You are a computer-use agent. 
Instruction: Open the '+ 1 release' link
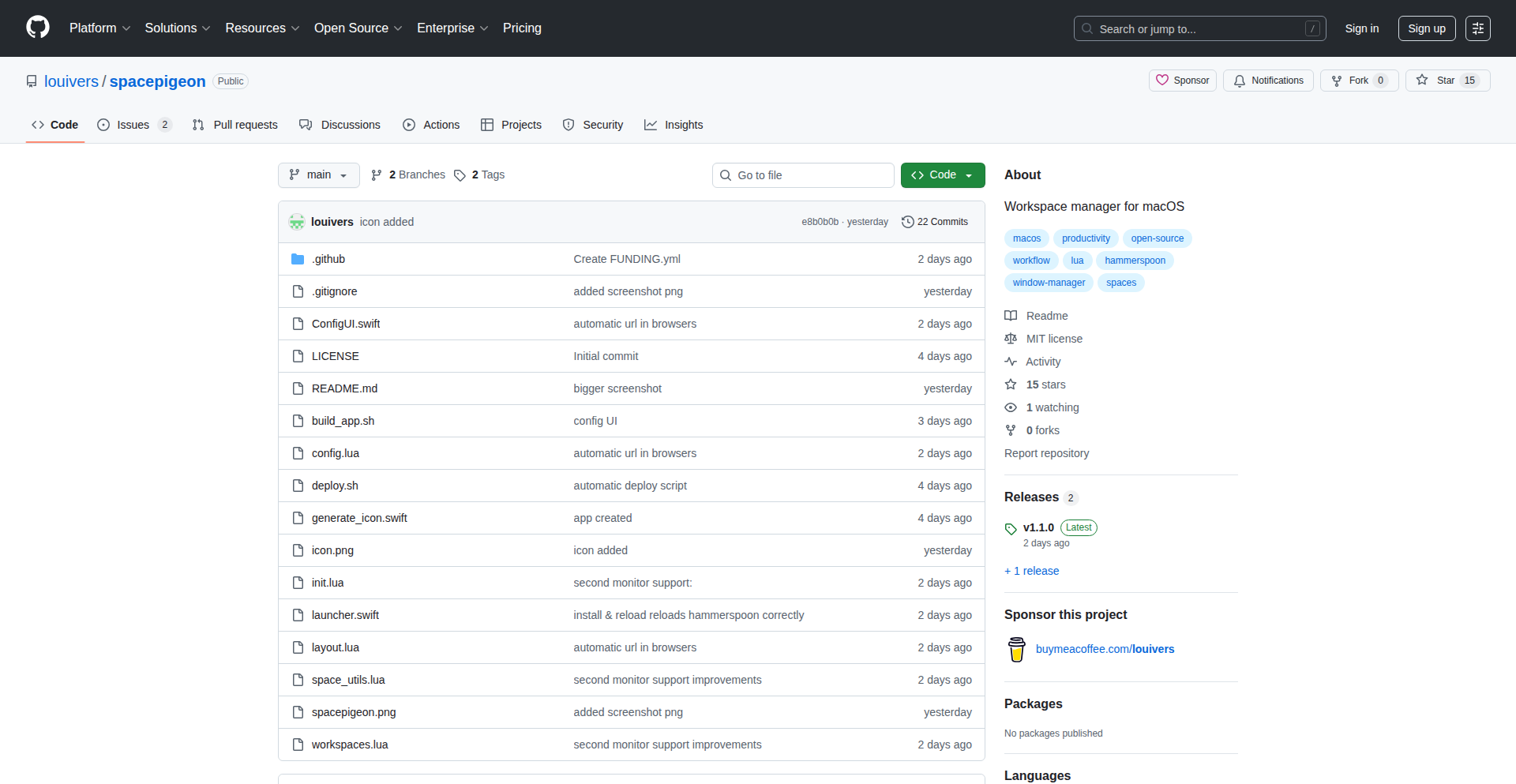pos(1032,571)
